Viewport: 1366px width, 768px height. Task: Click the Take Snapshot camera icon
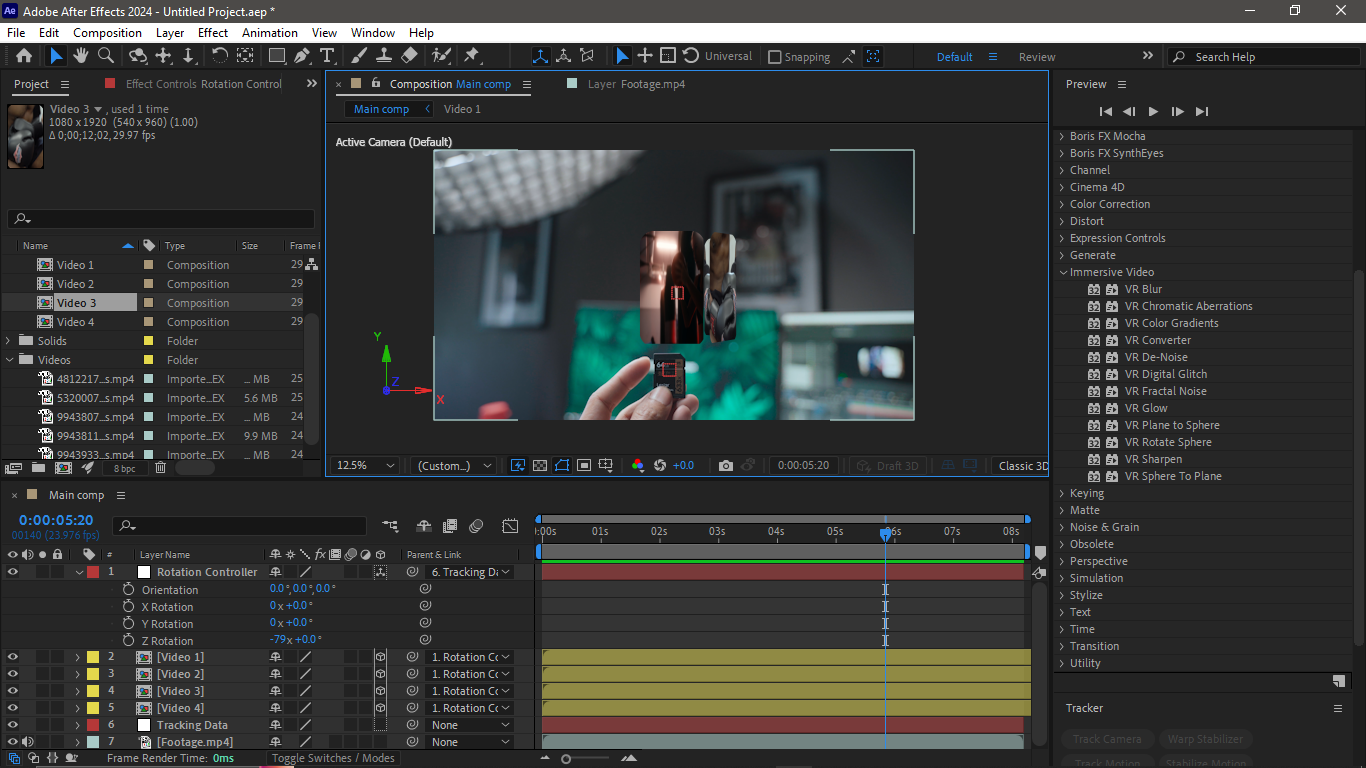click(726, 466)
